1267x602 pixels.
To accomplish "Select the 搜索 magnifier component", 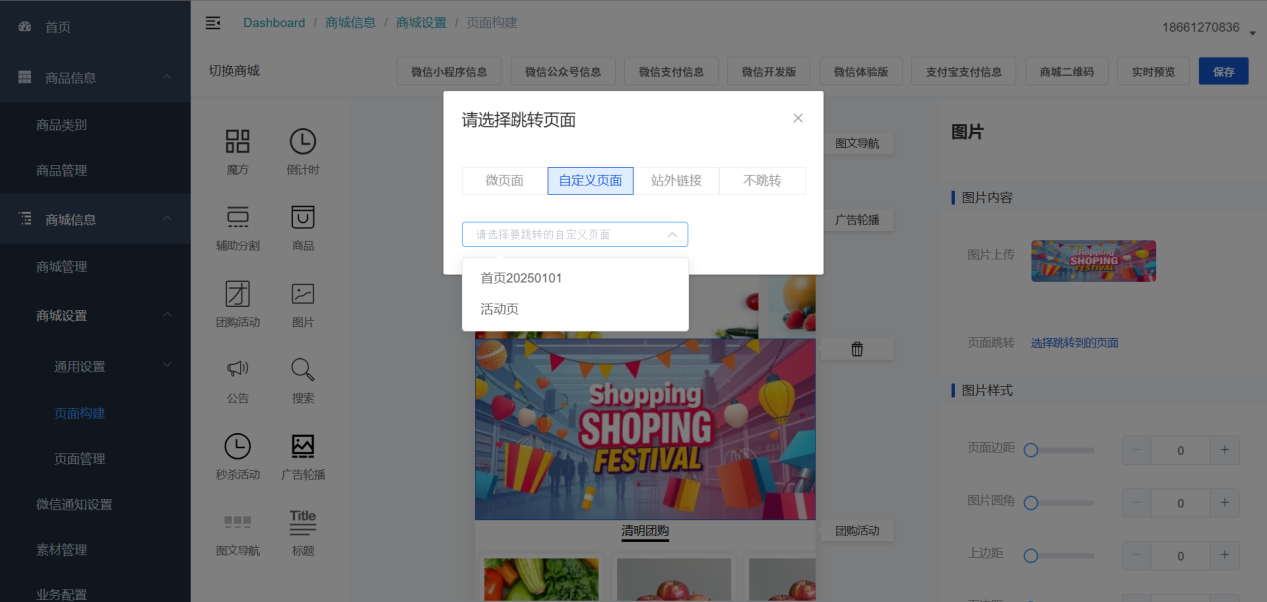I will point(302,370).
